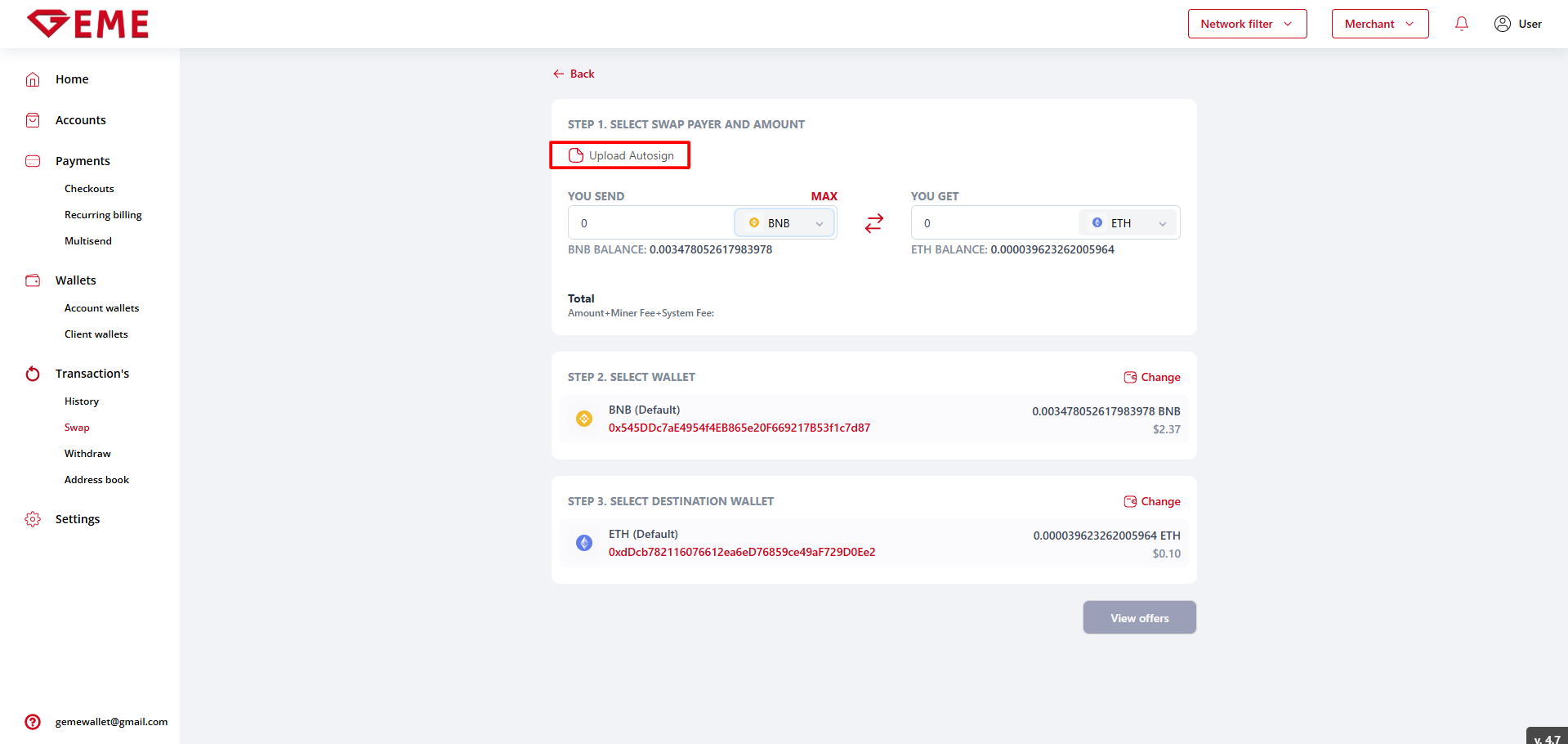Click the User profile icon
The image size is (1568, 744).
coord(1502,24)
